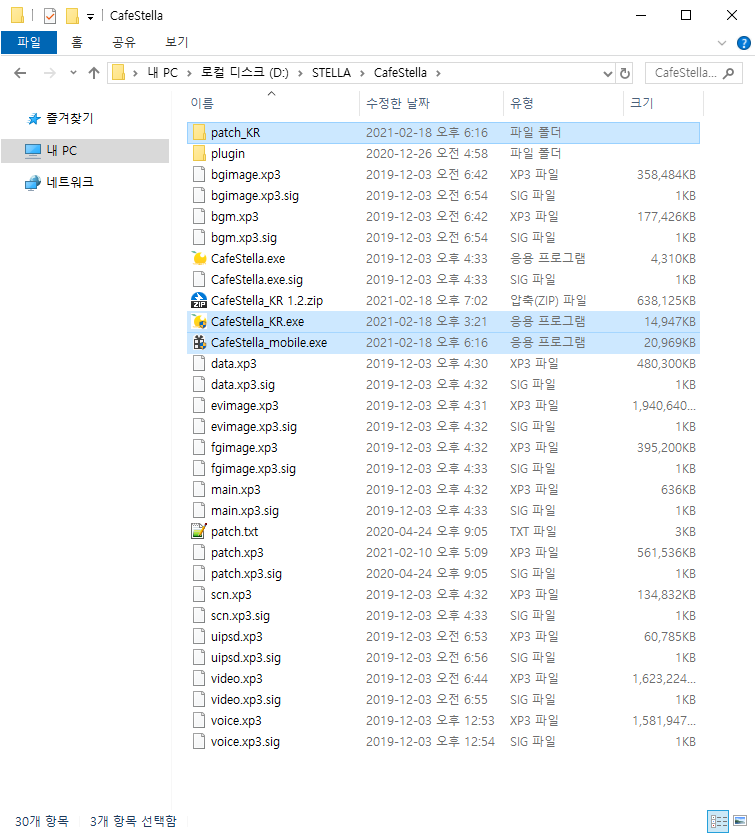Open recent locations dropdown arrow
This screenshot has width=756, height=834.
click(73, 73)
